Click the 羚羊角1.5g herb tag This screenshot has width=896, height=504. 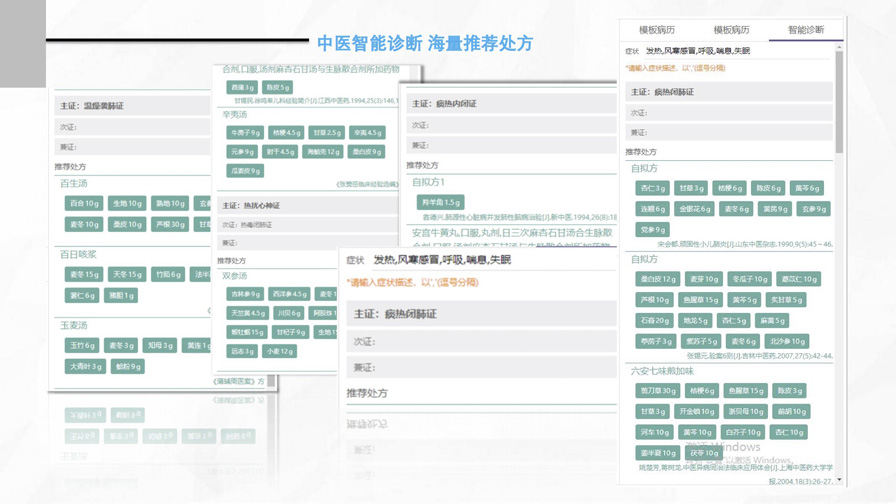click(440, 203)
